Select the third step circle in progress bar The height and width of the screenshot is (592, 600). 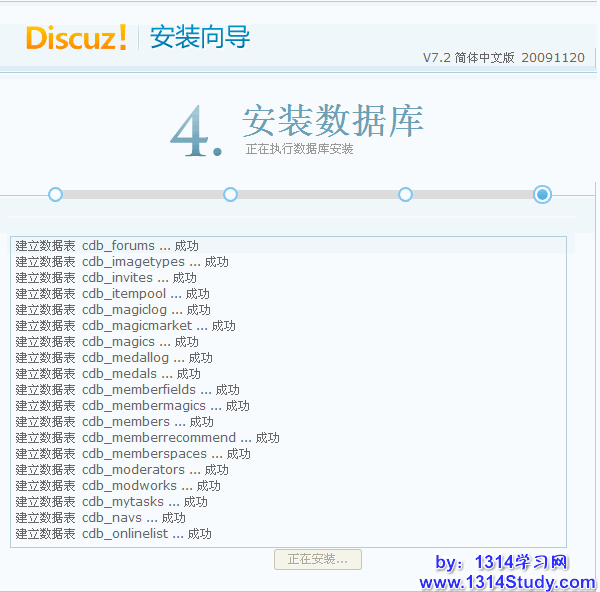(x=405, y=194)
